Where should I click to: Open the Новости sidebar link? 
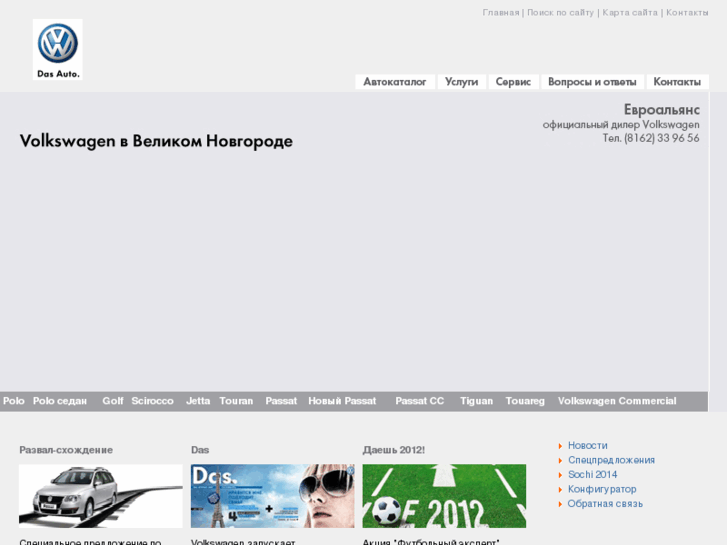tap(587, 445)
